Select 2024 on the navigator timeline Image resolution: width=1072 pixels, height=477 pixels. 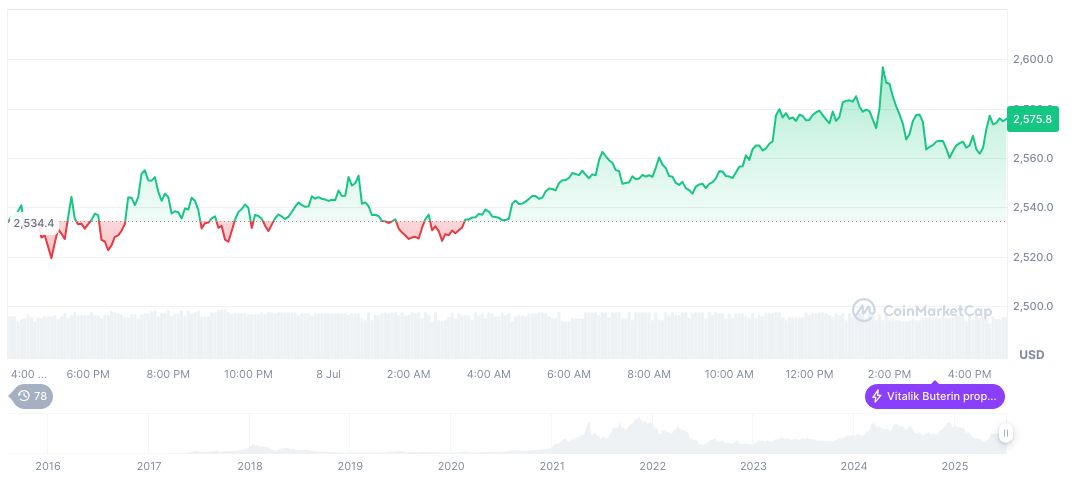point(854,466)
